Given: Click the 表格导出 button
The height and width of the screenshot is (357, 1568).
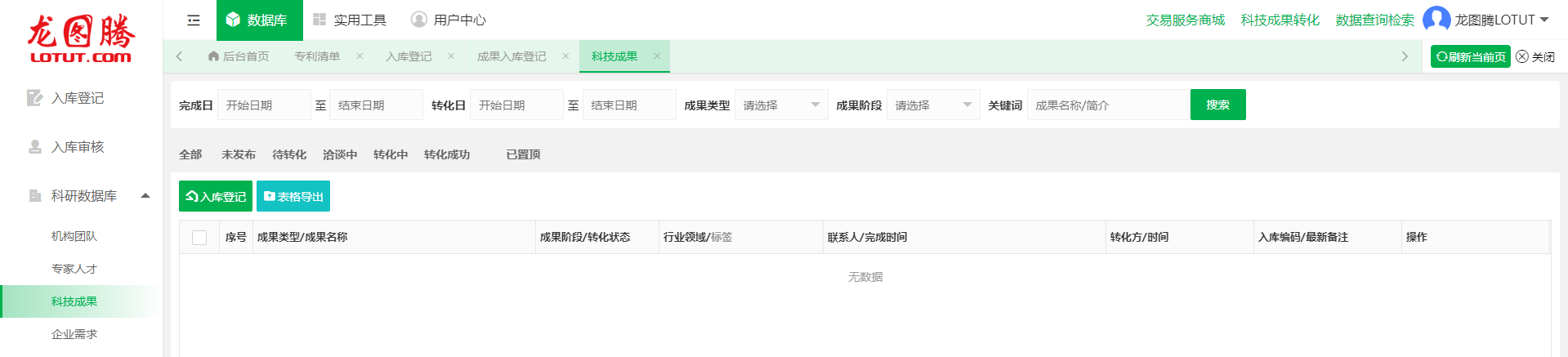Looking at the screenshot, I should click(x=293, y=197).
